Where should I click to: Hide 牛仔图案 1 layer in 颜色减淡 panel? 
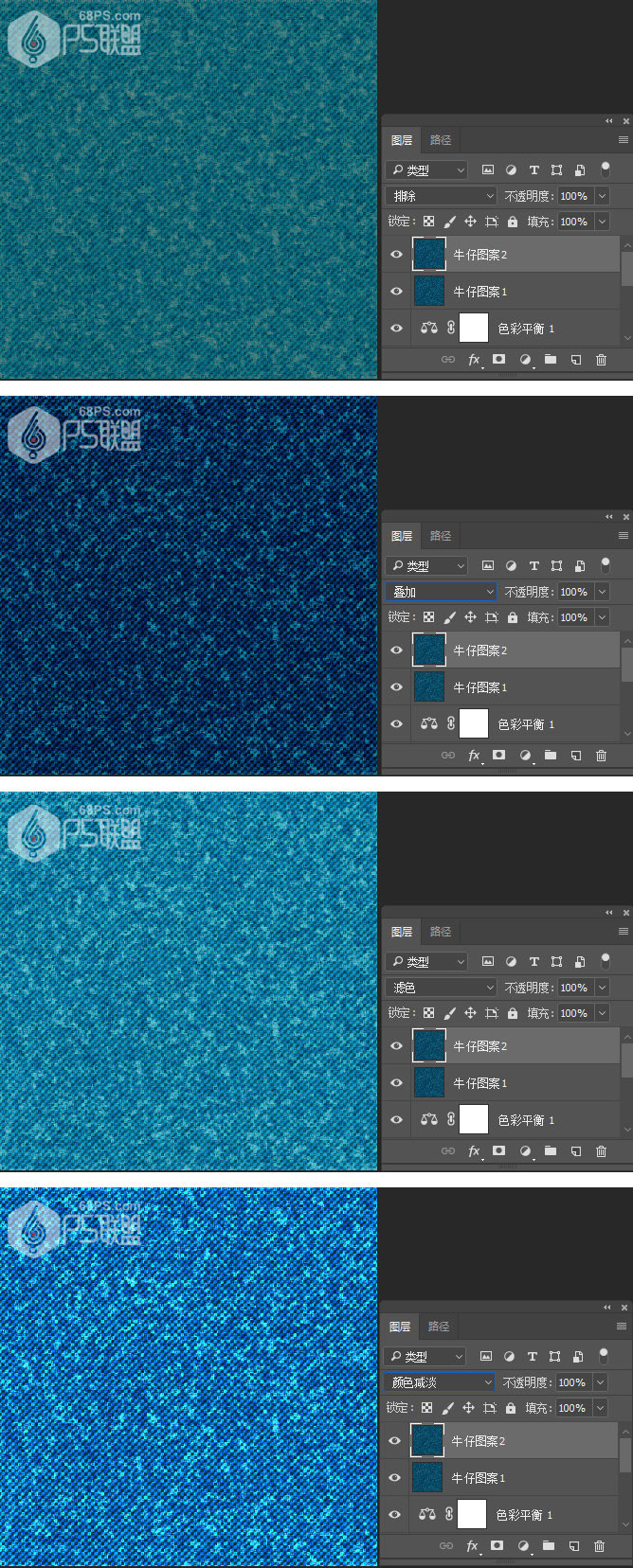tap(395, 1478)
